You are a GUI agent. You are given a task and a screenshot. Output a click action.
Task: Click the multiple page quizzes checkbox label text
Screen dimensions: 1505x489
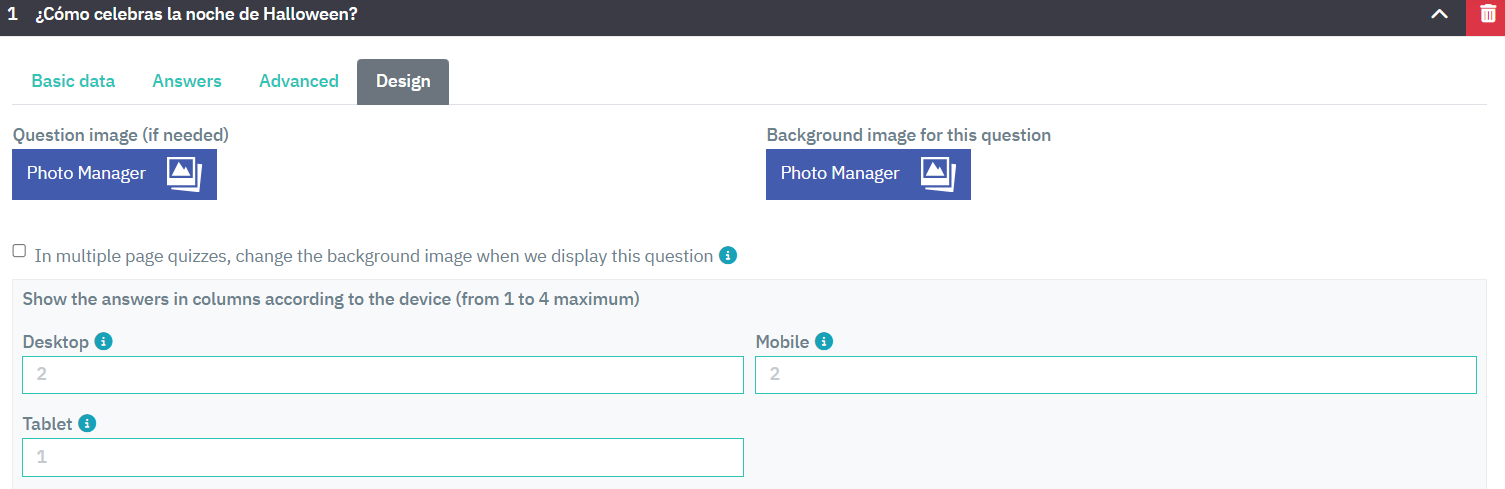(x=374, y=256)
